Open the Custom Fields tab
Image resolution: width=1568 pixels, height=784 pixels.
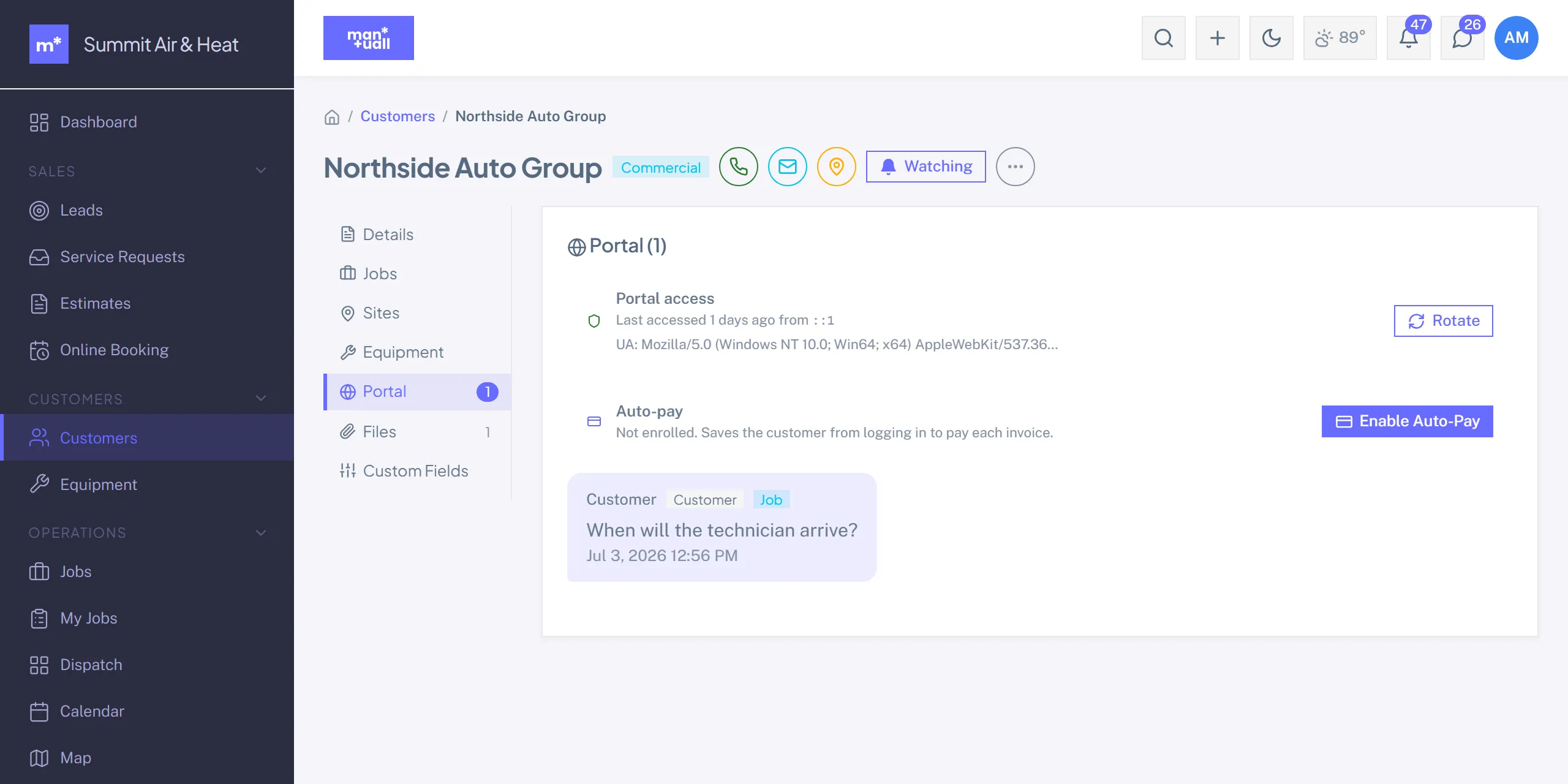pyautogui.click(x=417, y=471)
